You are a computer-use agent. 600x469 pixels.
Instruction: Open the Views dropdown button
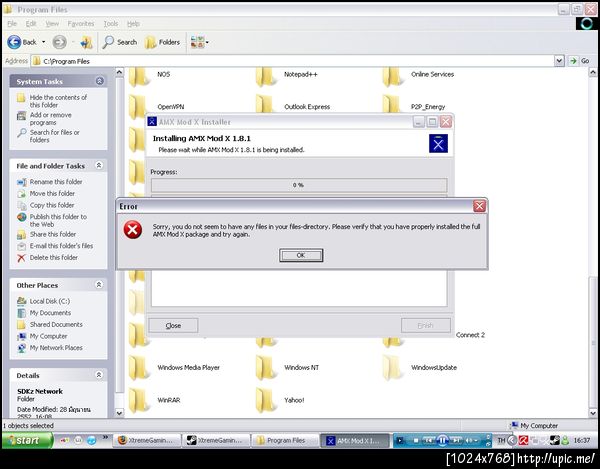click(x=199, y=42)
